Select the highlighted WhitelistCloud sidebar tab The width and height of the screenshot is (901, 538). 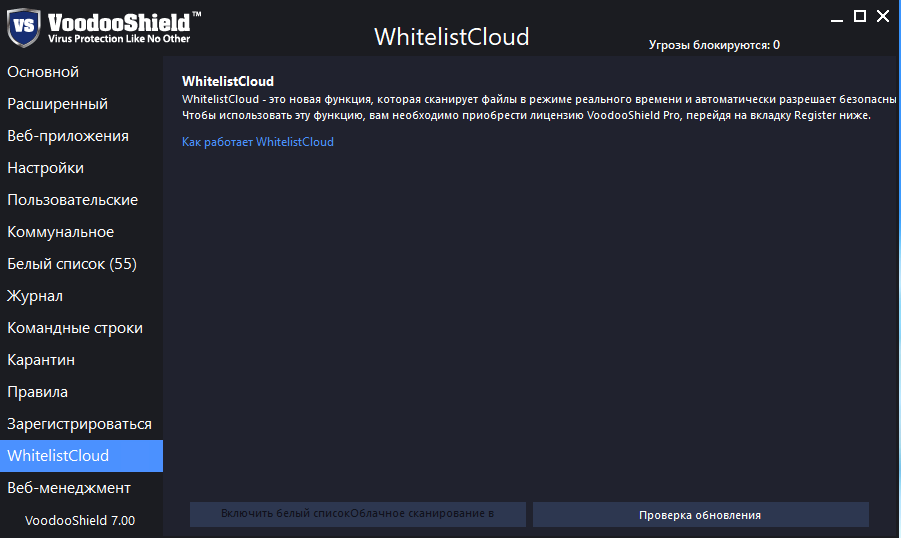tap(81, 456)
